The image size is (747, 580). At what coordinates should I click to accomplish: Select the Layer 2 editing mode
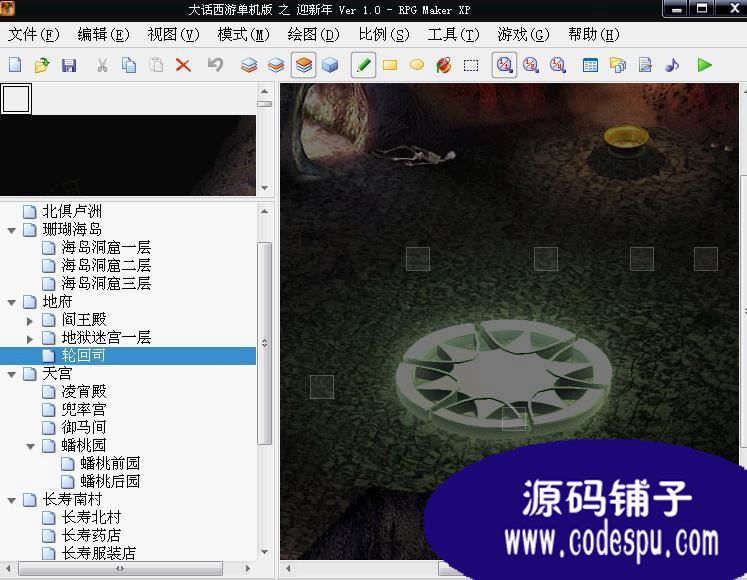point(276,65)
